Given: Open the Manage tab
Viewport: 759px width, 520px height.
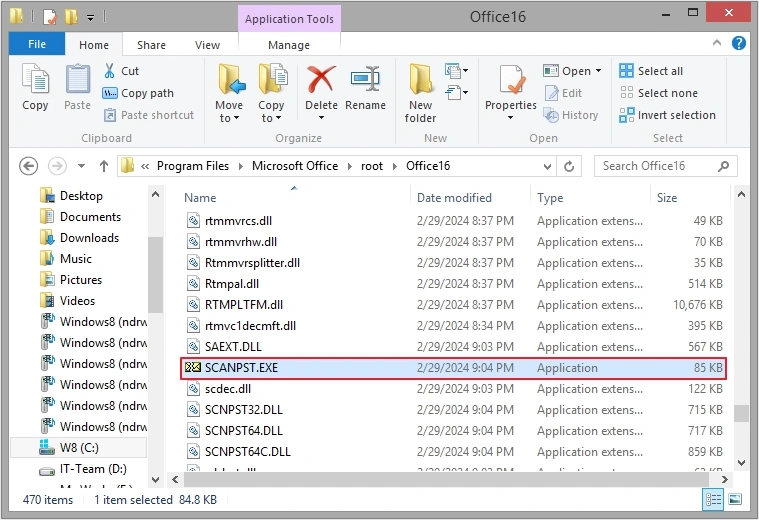Looking at the screenshot, I should (x=288, y=45).
